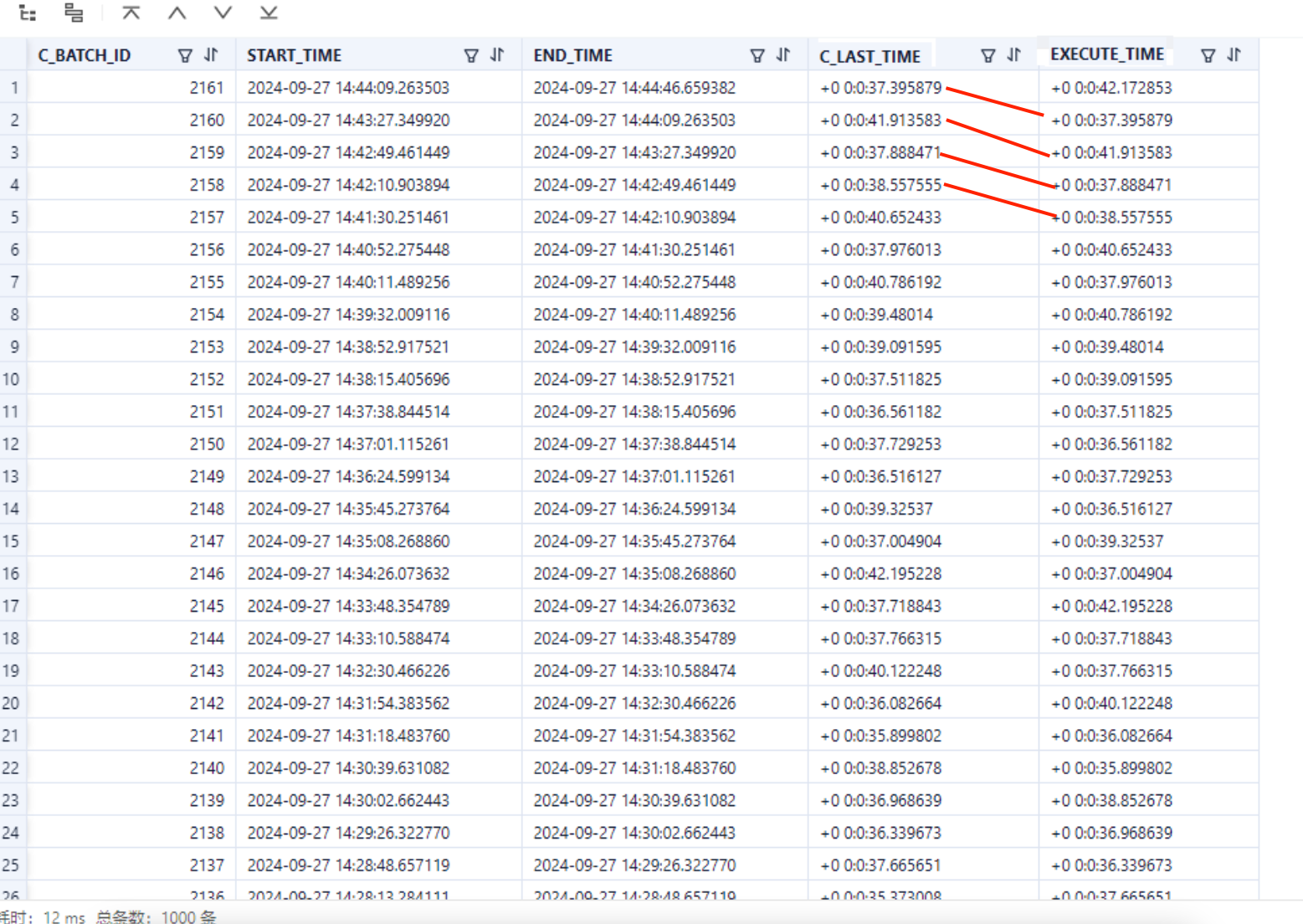This screenshot has height=924, width=1303.
Task: Click EXECUTE_TIME value +0 0:0:36.339673
Action: tap(1111, 865)
